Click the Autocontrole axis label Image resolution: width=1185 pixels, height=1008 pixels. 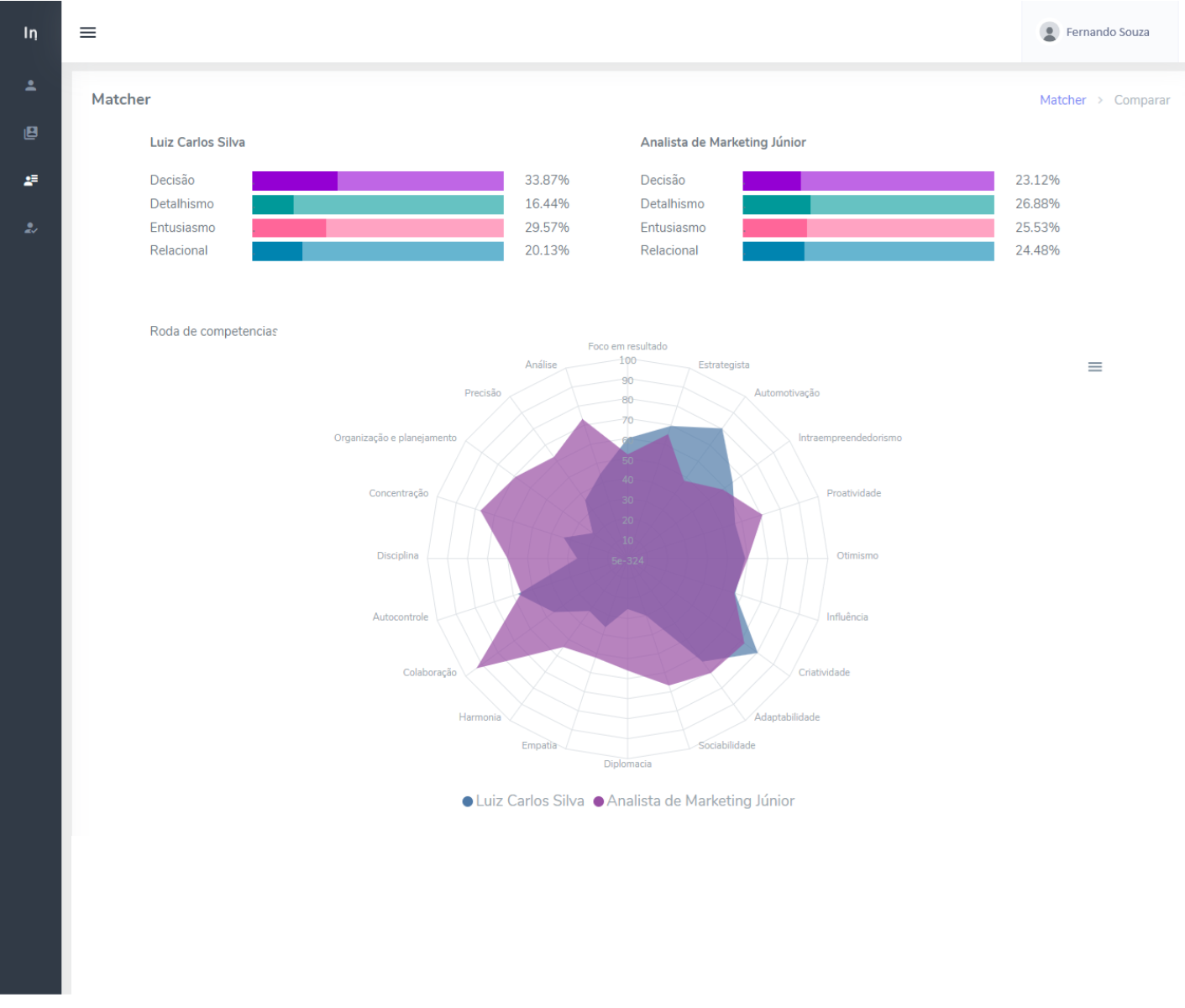[x=401, y=617]
